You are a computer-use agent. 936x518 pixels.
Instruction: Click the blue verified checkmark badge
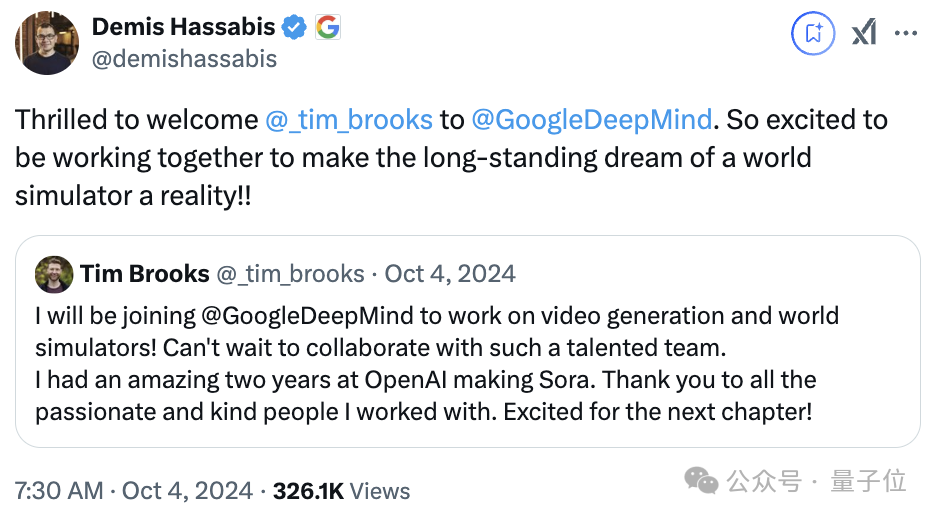(x=293, y=28)
